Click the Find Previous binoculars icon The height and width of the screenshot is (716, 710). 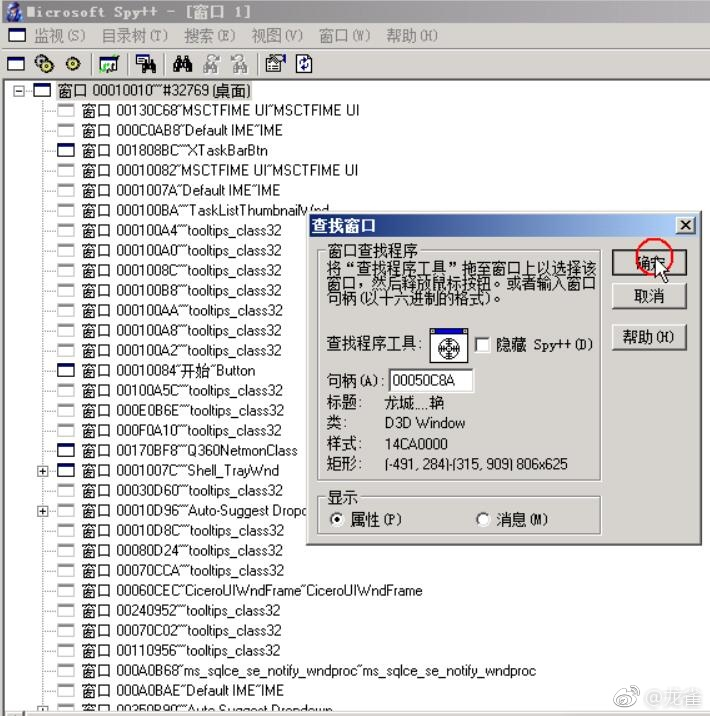point(239,63)
